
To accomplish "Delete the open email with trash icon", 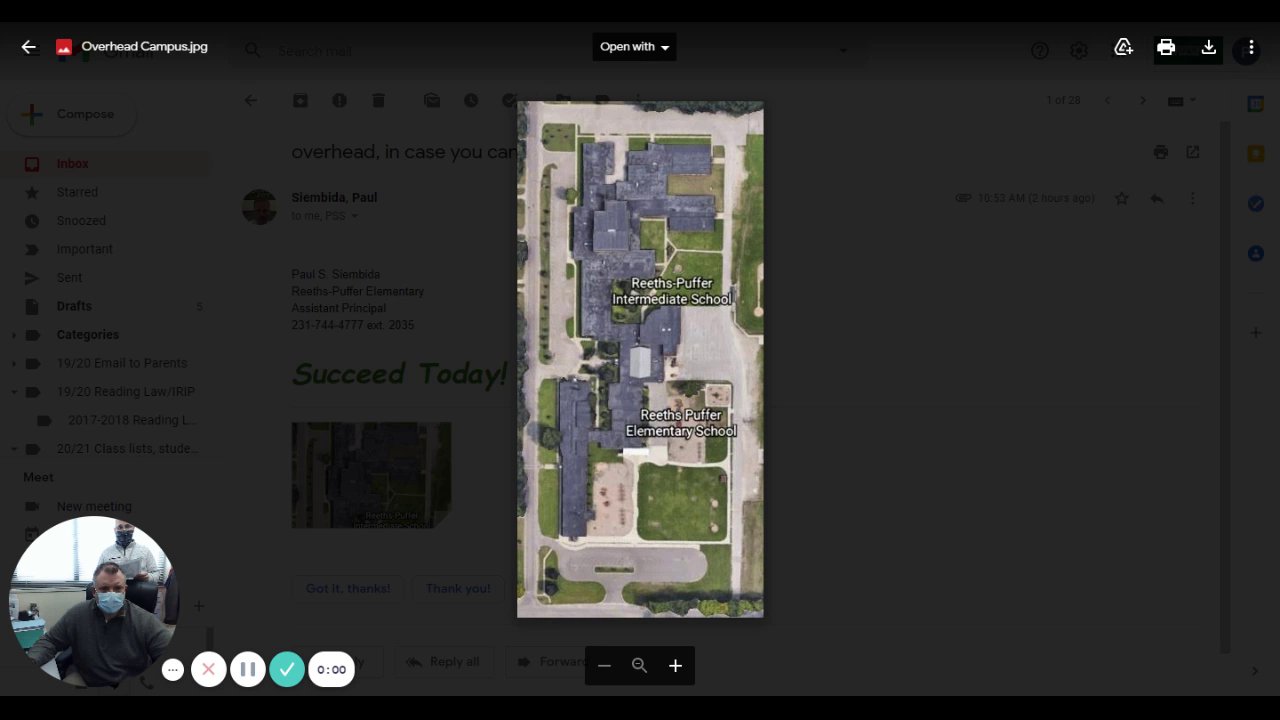I will [x=378, y=100].
